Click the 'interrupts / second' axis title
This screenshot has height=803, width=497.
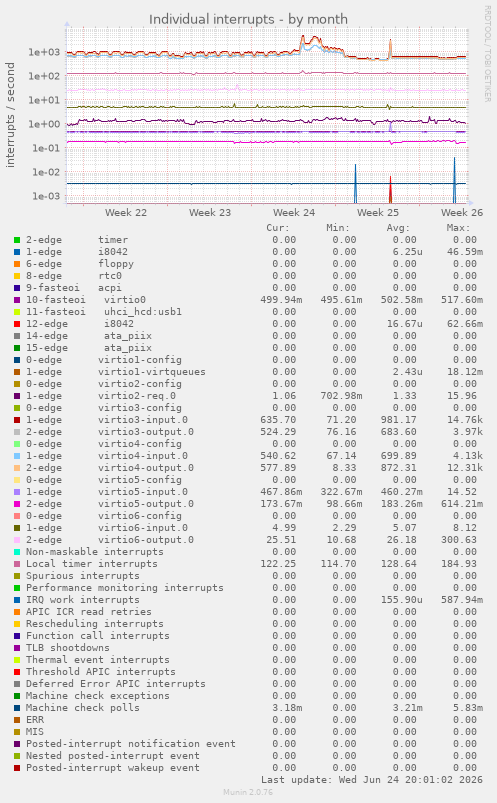tap(10, 115)
